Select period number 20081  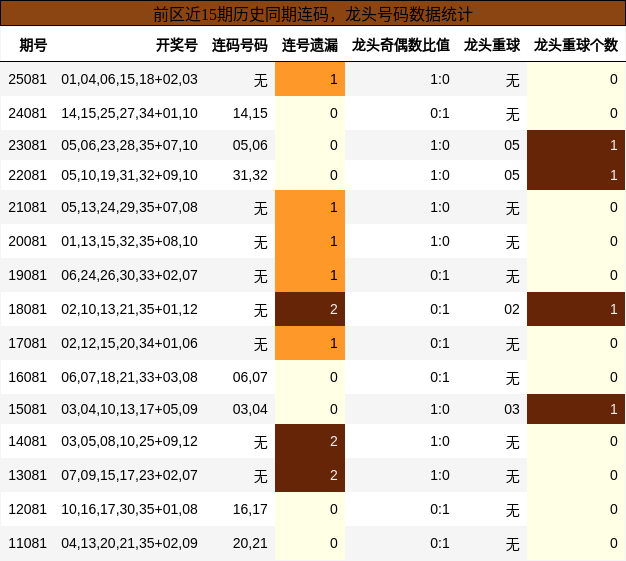[x=28, y=241]
